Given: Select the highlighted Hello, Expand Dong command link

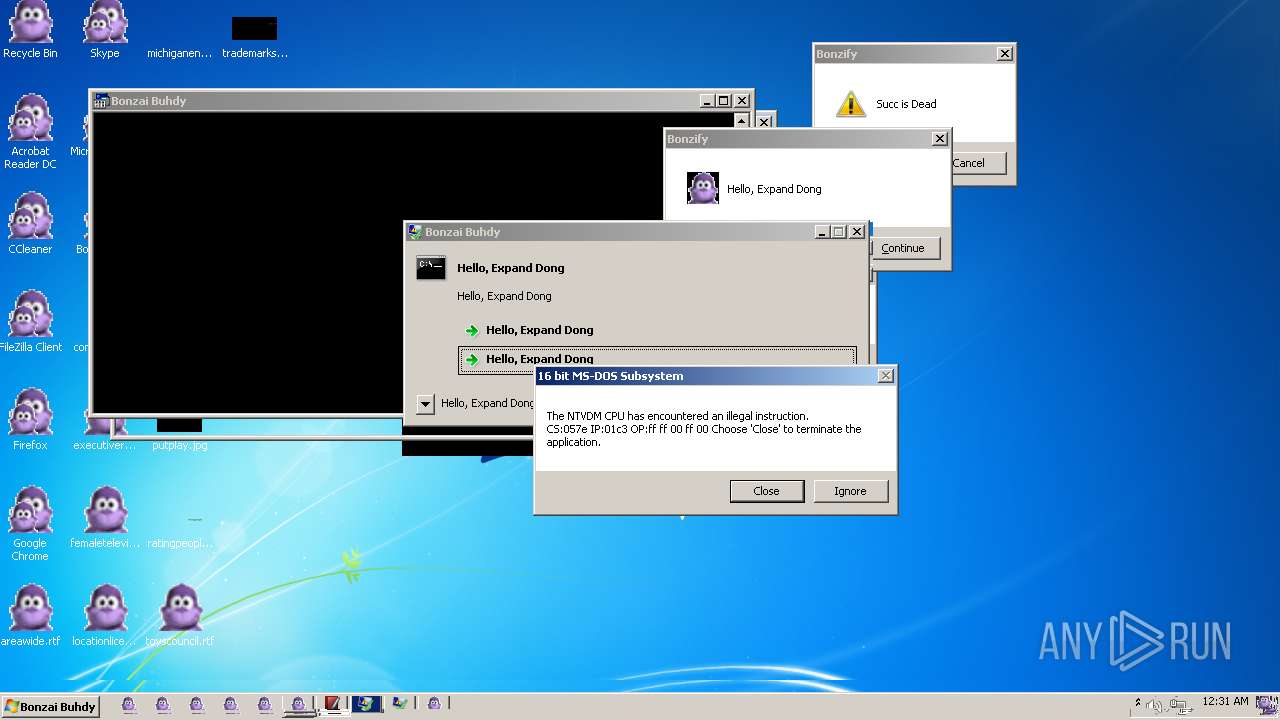Looking at the screenshot, I should 657,360.
